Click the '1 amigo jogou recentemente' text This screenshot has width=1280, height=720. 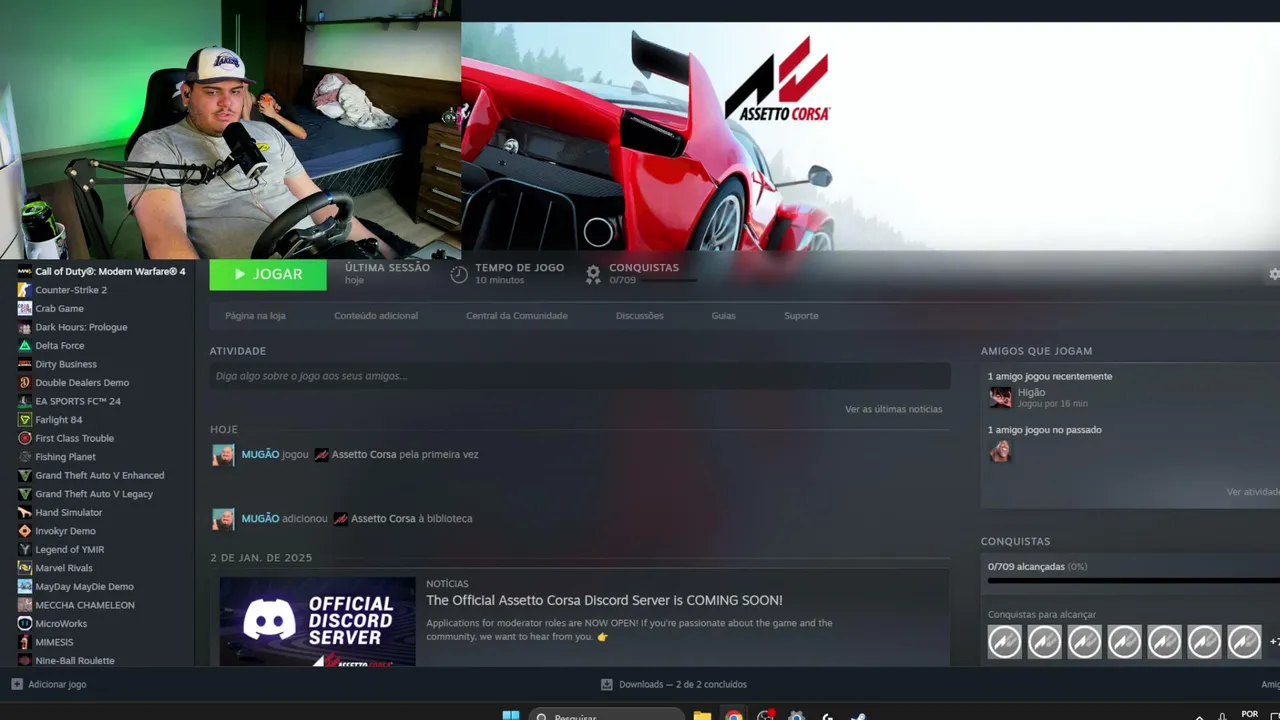tap(1050, 376)
